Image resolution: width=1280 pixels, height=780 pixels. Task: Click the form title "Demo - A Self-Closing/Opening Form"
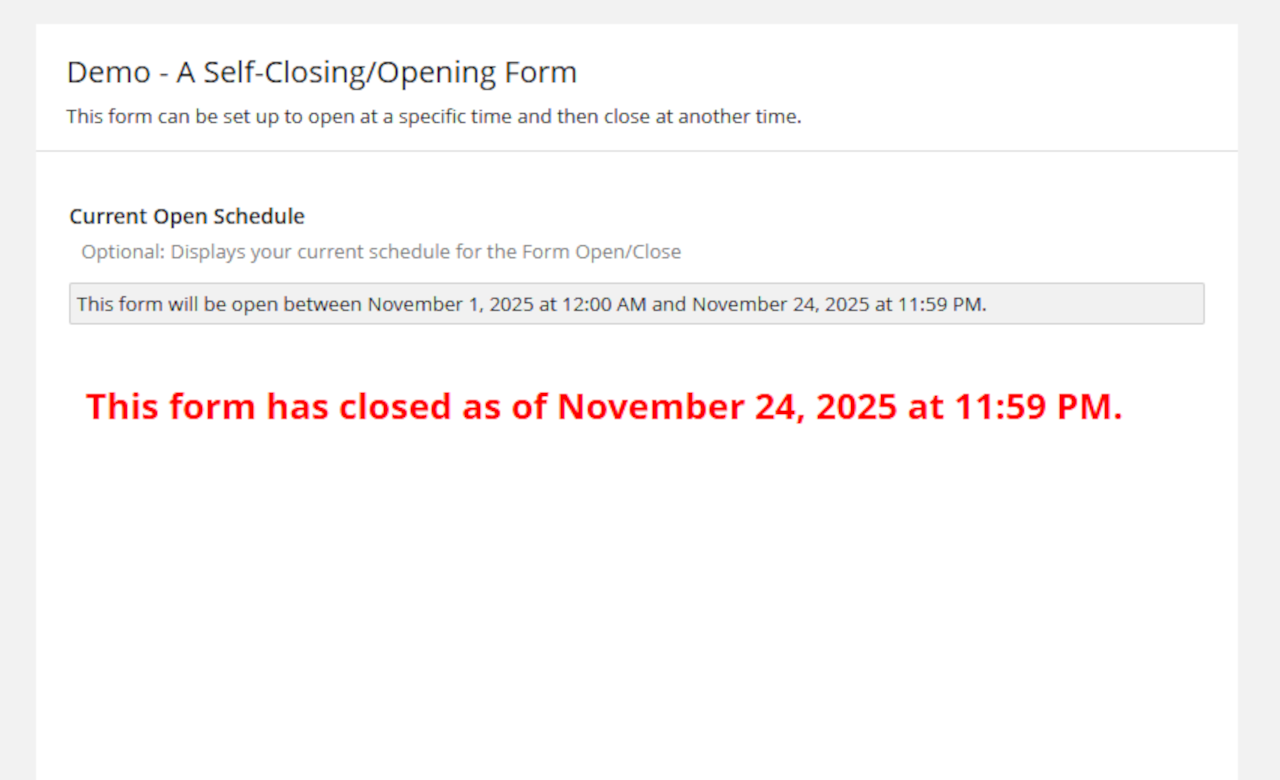pos(321,72)
